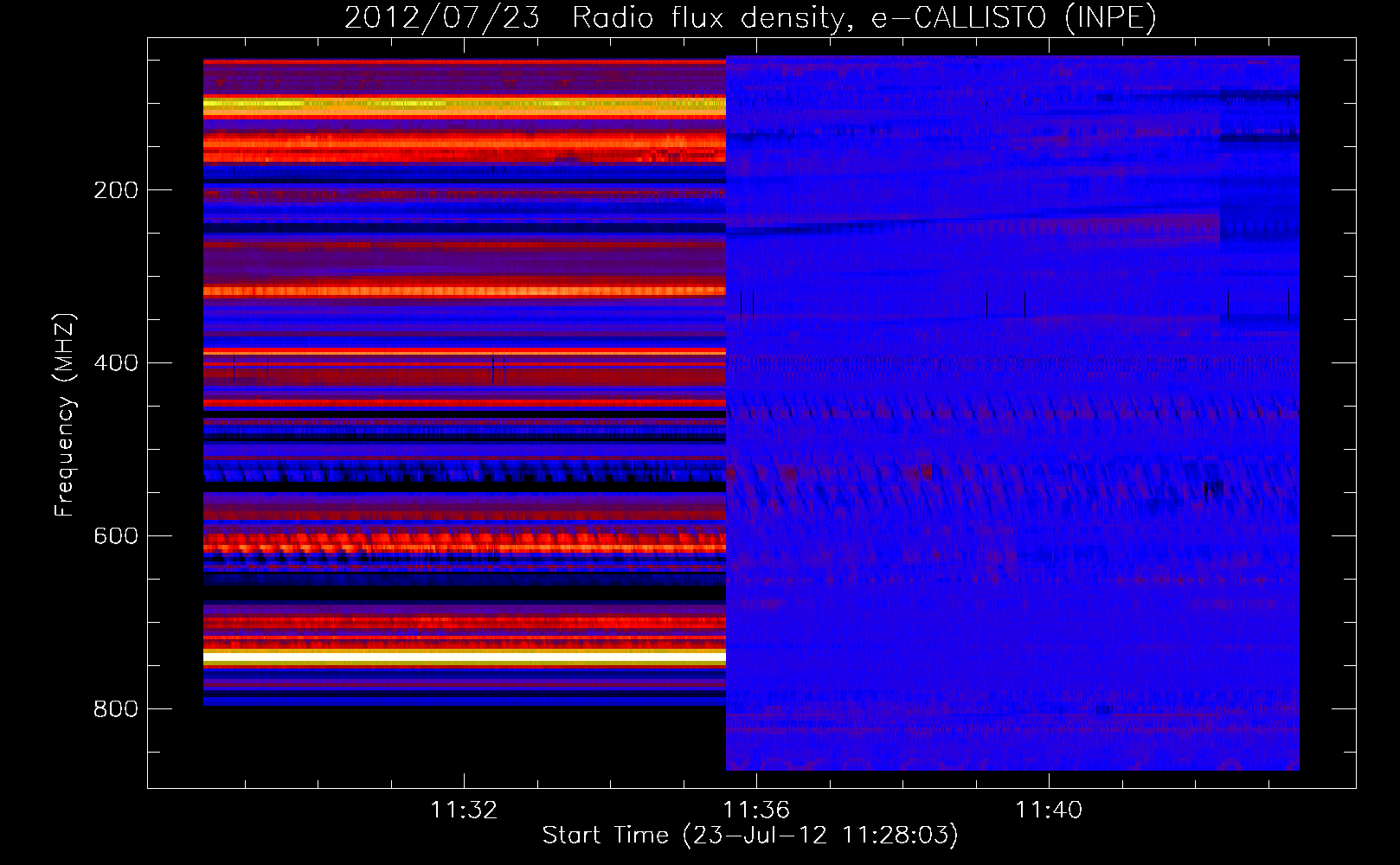Click the yellow-orange band near 100 MHz
This screenshot has height=865, width=1400.
point(465,106)
